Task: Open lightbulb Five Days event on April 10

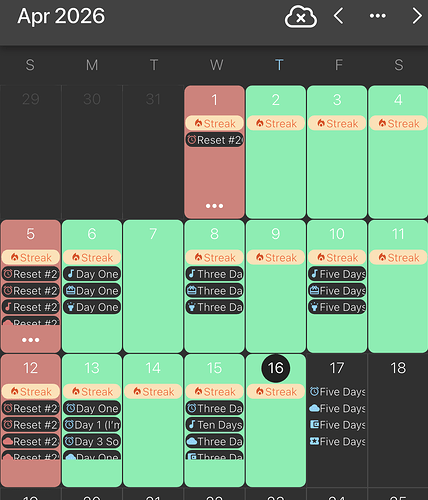Action: [337, 307]
